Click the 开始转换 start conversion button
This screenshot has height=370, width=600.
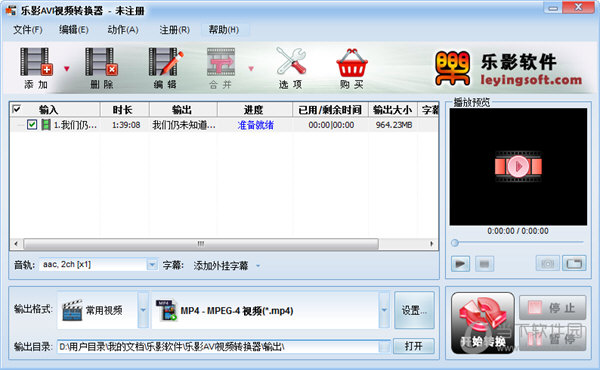pos(483,323)
